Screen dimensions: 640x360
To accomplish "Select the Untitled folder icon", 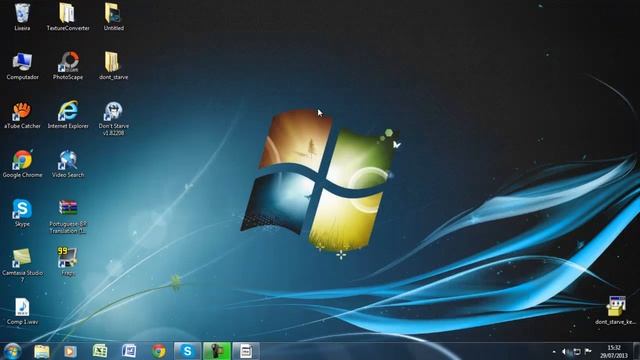I will pyautogui.click(x=113, y=17).
